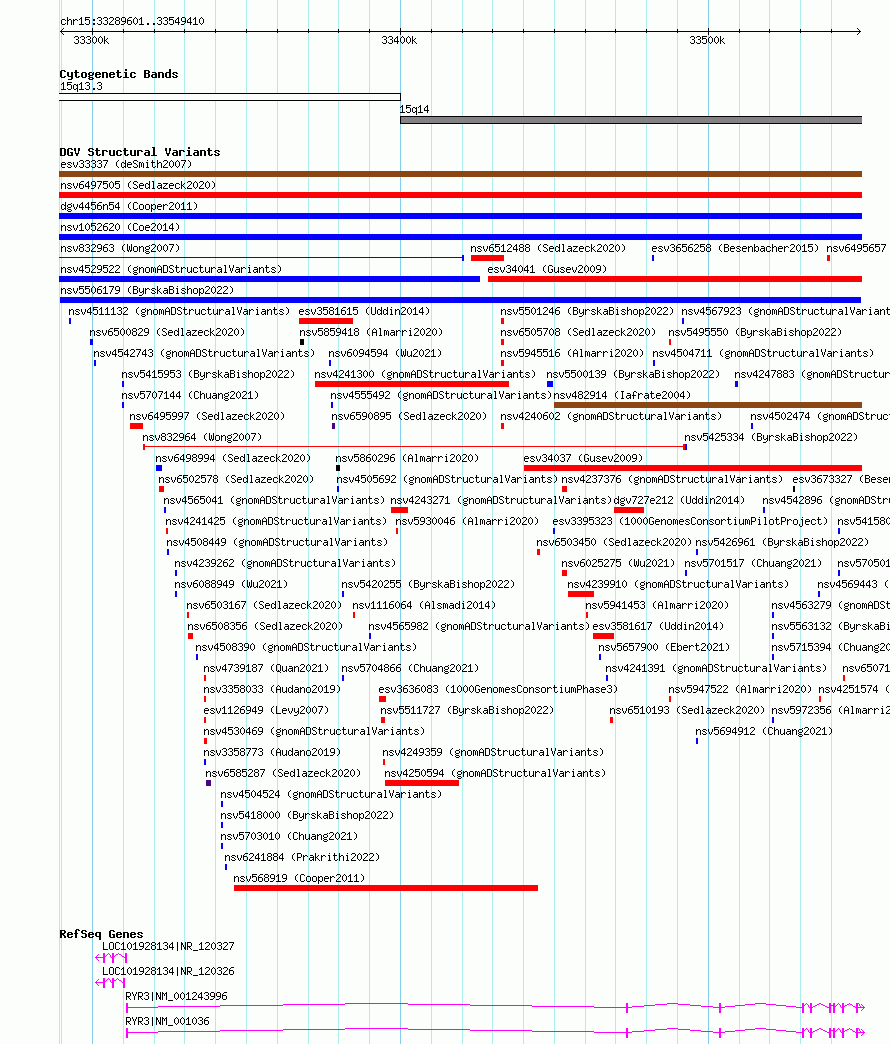Image resolution: width=890 pixels, height=1044 pixels.
Task: Click the RefSeq Genes track title
Action: click(101, 934)
